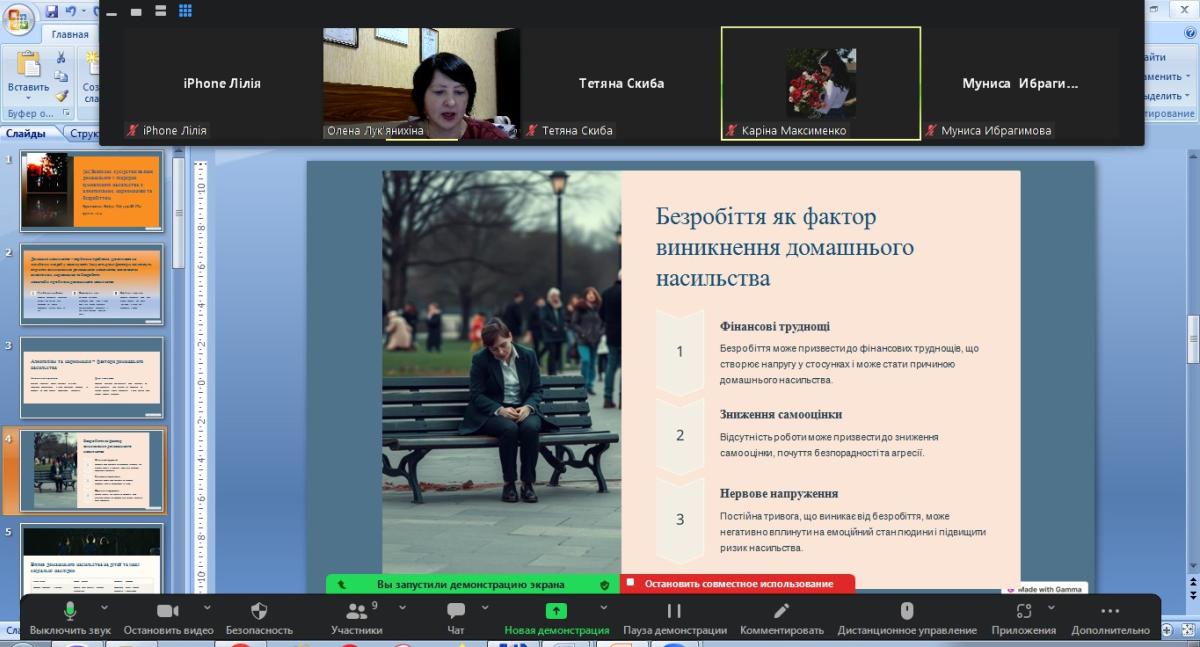Image resolution: width=1200 pixels, height=647 pixels.
Task: Open the Приложения apps icon
Action: point(1023,616)
